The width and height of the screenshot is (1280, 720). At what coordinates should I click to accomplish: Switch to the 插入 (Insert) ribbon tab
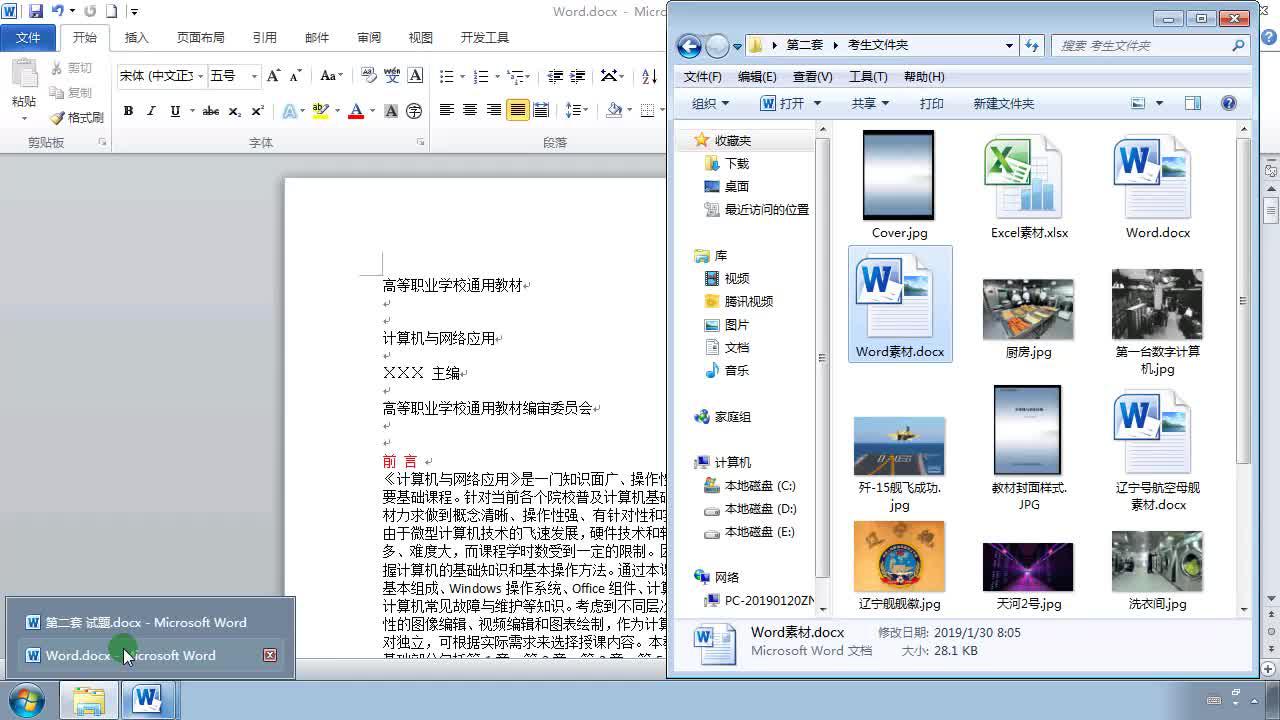(x=136, y=37)
